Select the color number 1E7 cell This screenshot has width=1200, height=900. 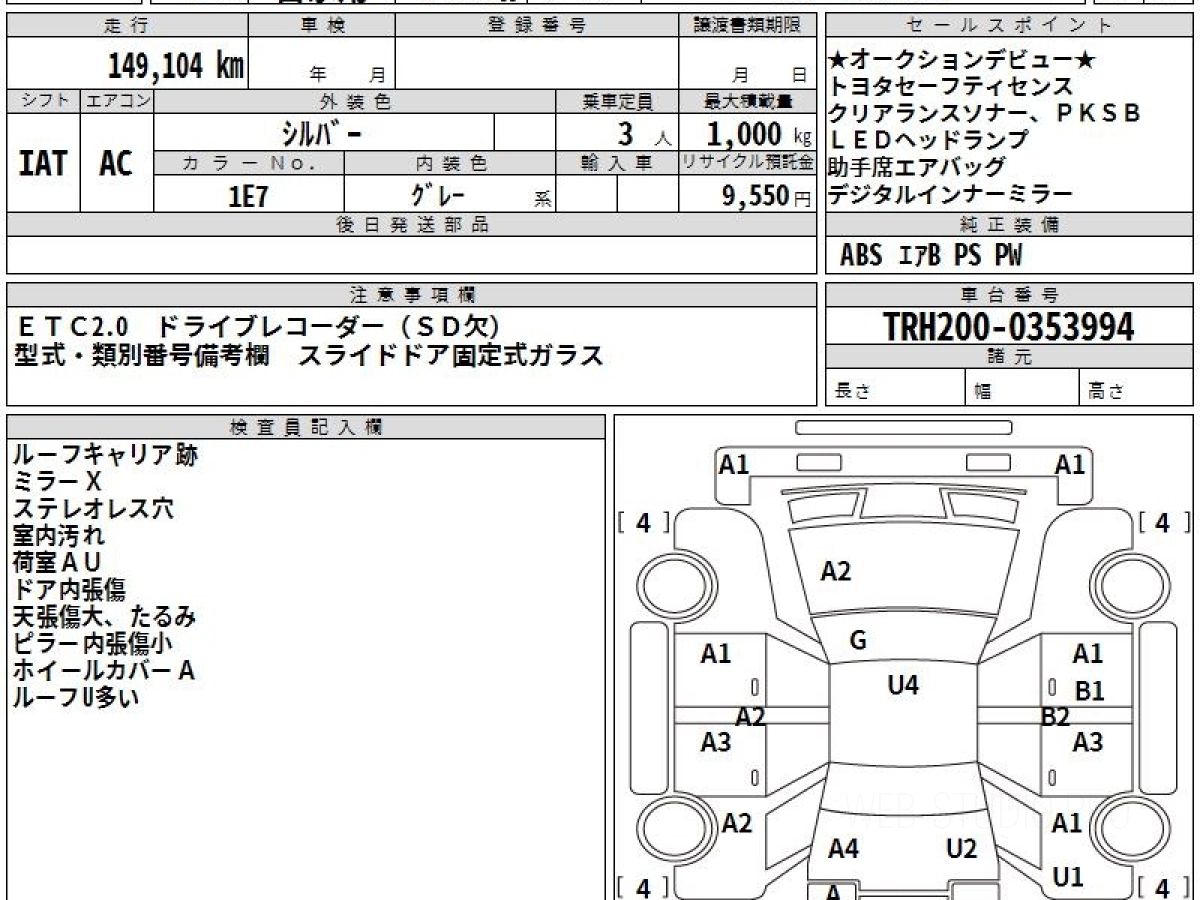click(249, 195)
